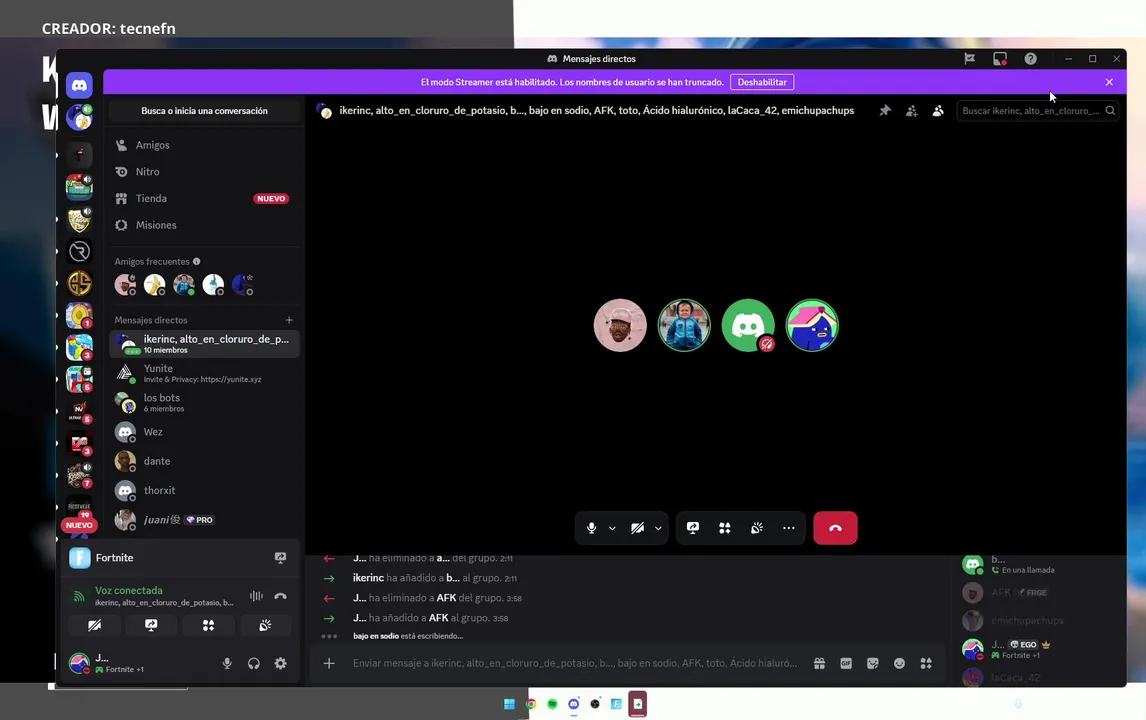The width and height of the screenshot is (1146, 720).
Task: Mute microphone in call control bar
Action: pyautogui.click(x=591, y=528)
